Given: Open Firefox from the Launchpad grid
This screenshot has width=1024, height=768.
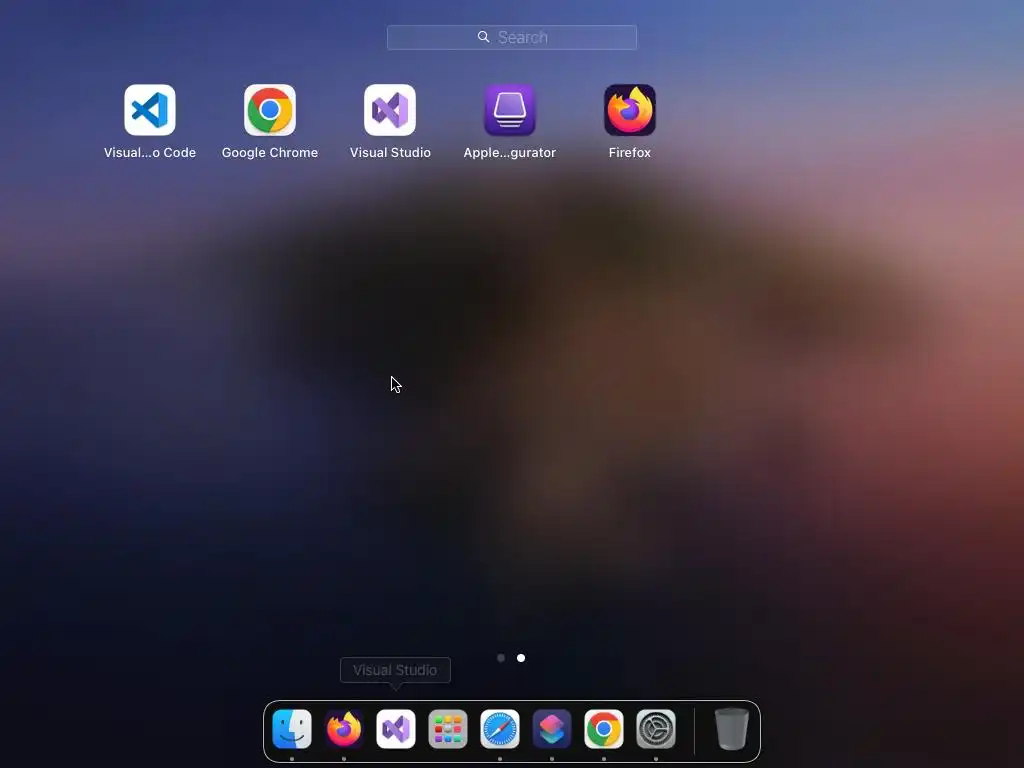Looking at the screenshot, I should coord(630,110).
